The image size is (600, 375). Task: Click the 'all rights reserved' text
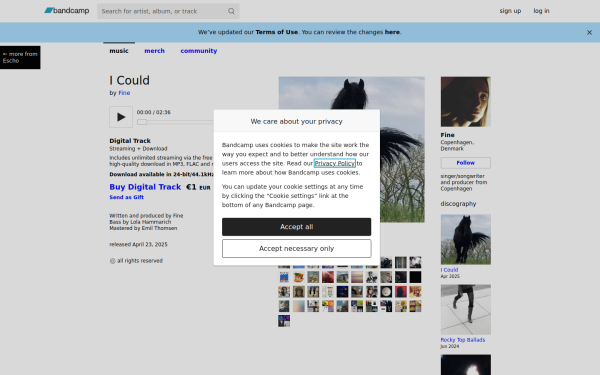140,261
